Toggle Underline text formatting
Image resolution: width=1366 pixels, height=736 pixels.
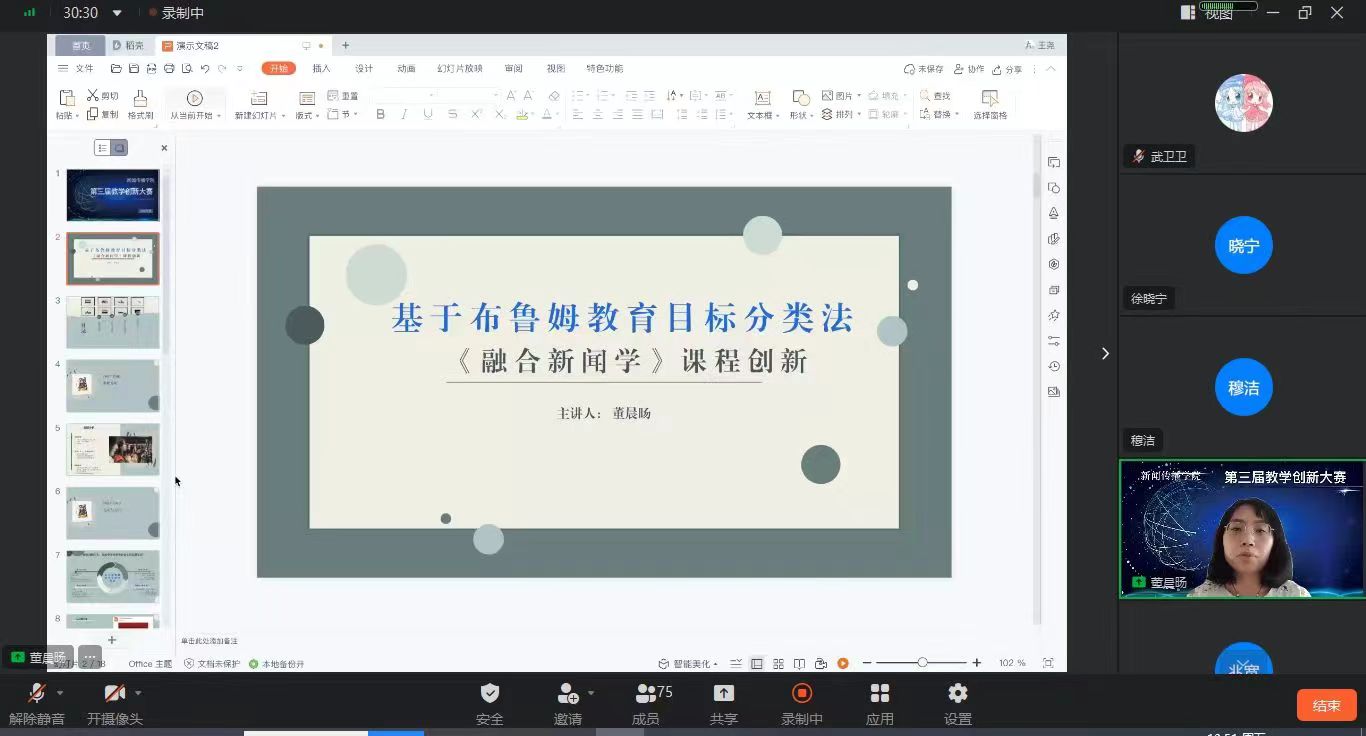tap(428, 115)
